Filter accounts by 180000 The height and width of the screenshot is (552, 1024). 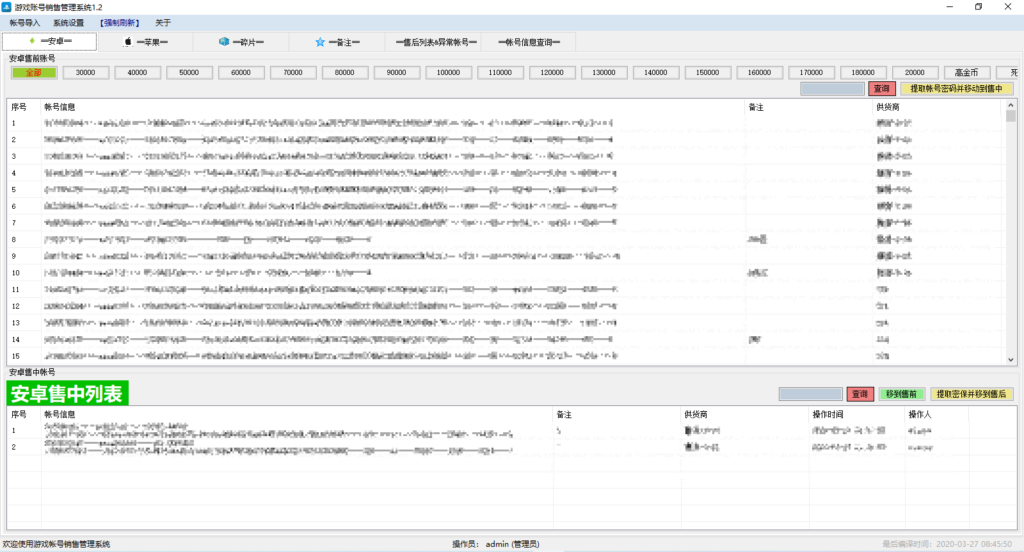863,73
